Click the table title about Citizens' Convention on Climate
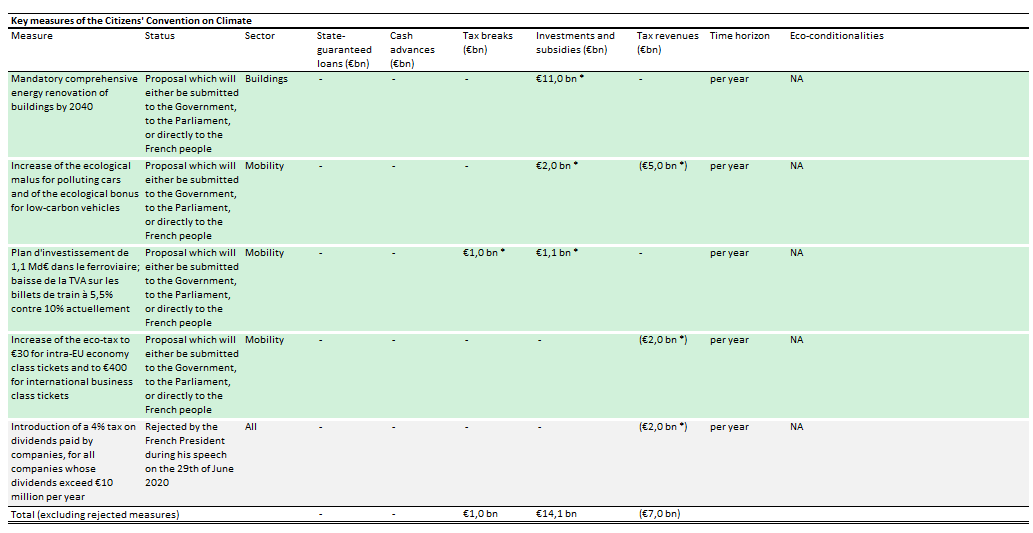 (131, 21)
